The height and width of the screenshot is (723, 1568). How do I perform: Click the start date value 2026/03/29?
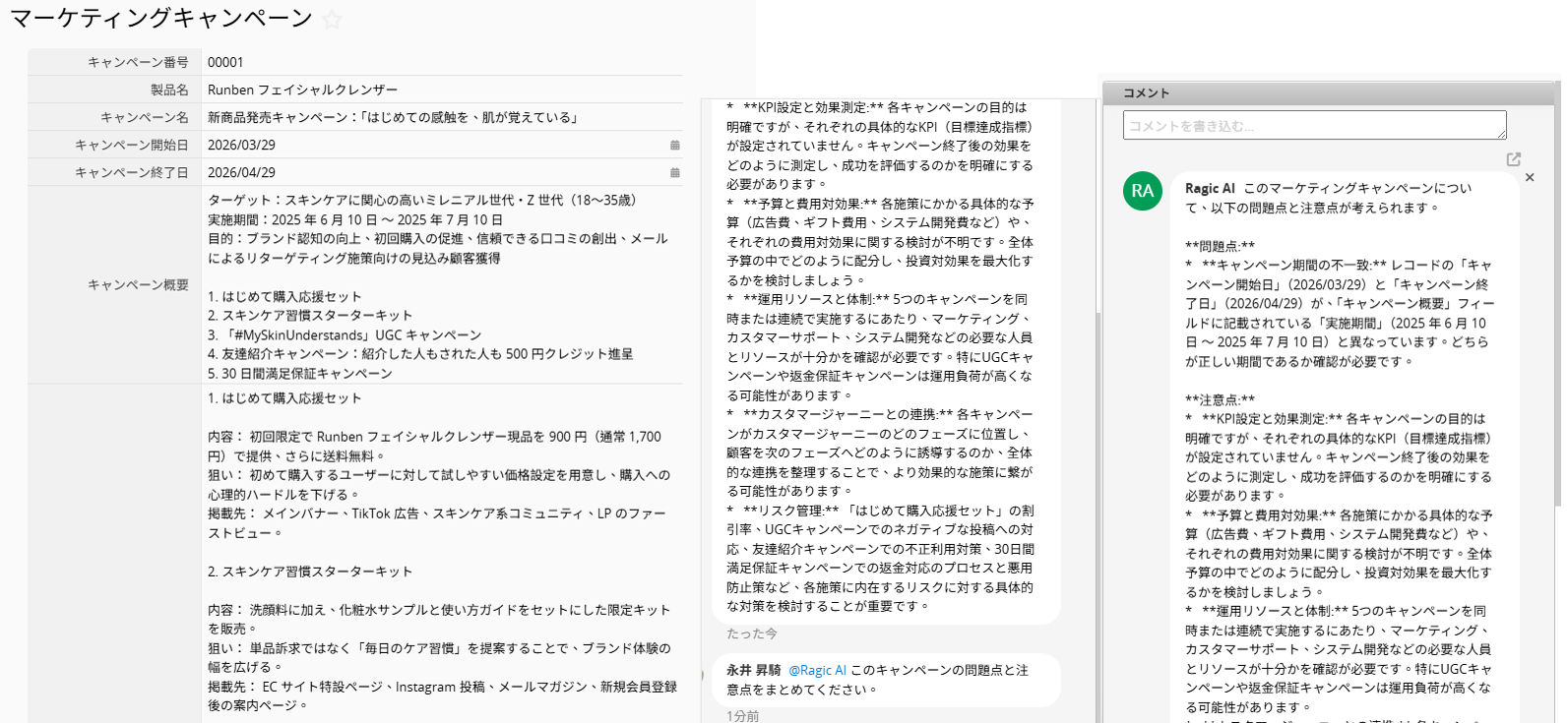tap(241, 145)
